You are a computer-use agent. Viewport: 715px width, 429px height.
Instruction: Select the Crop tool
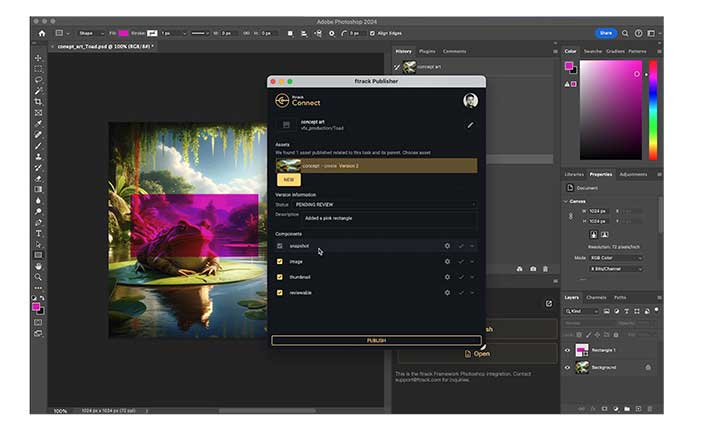tap(38, 102)
